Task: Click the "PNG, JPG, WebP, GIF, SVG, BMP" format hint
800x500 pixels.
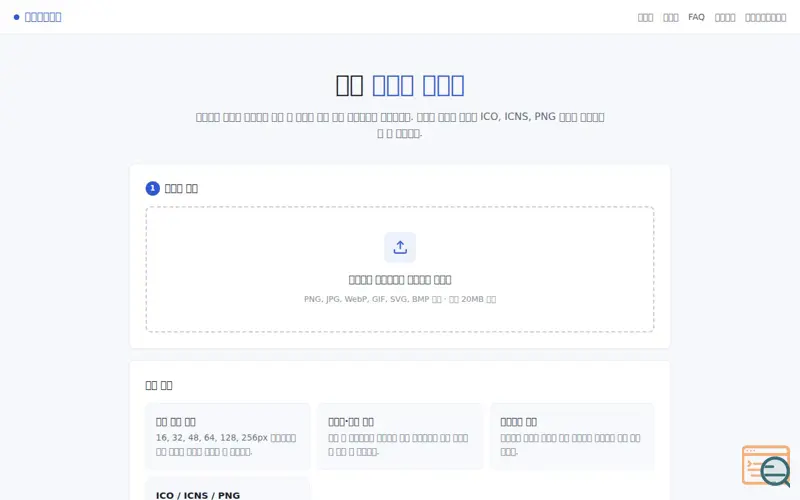Action: coord(400,299)
